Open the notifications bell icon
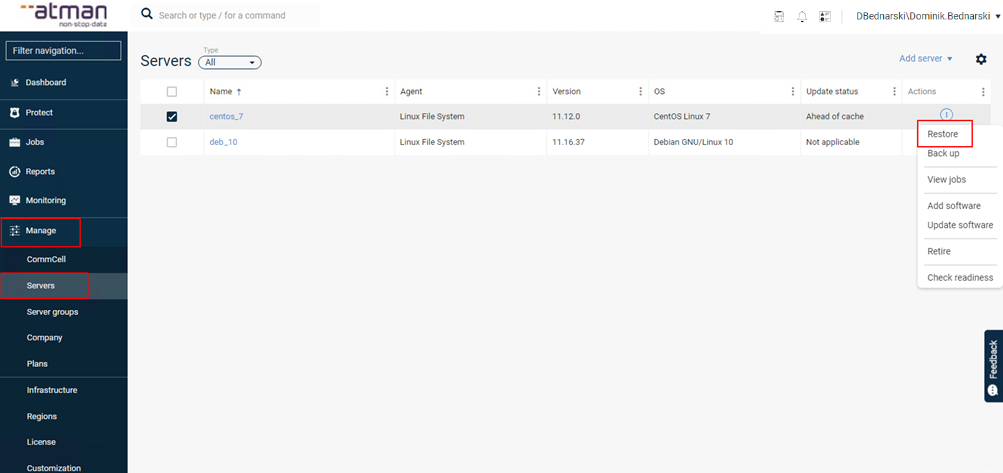The width and height of the screenshot is (1003, 473). [x=802, y=17]
